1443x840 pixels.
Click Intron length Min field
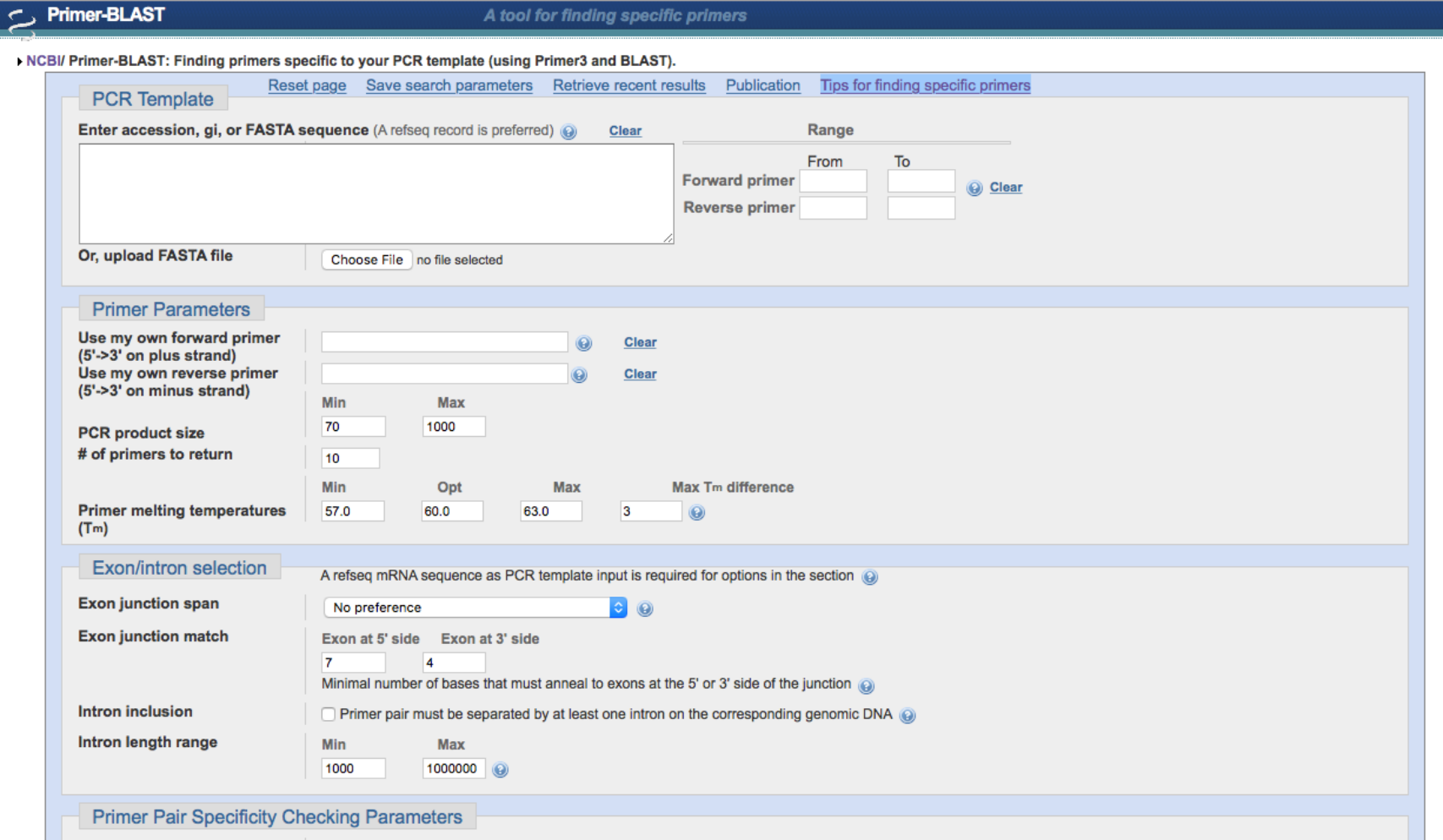click(353, 768)
